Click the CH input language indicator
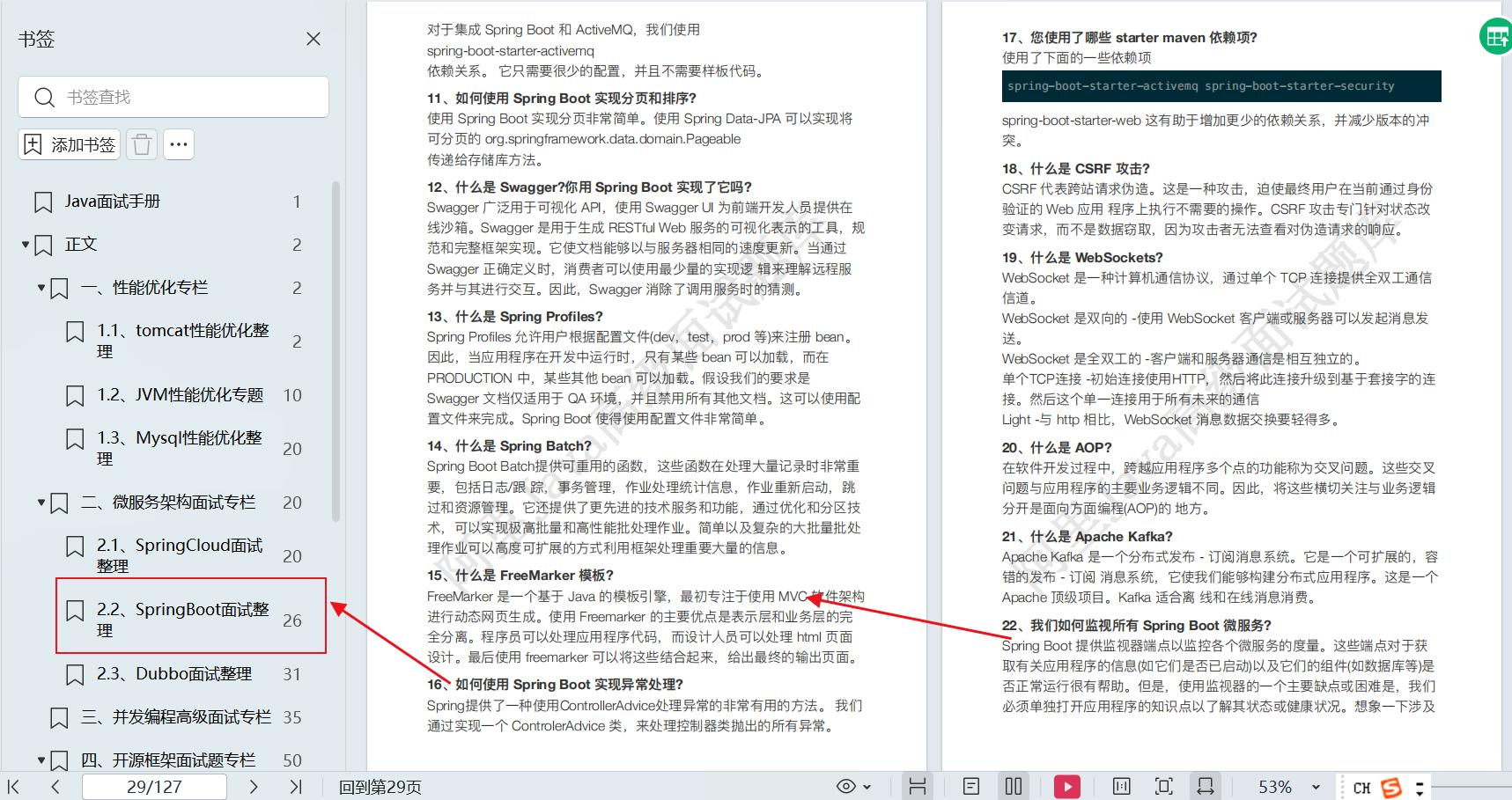This screenshot has width=1512, height=800. click(1361, 788)
